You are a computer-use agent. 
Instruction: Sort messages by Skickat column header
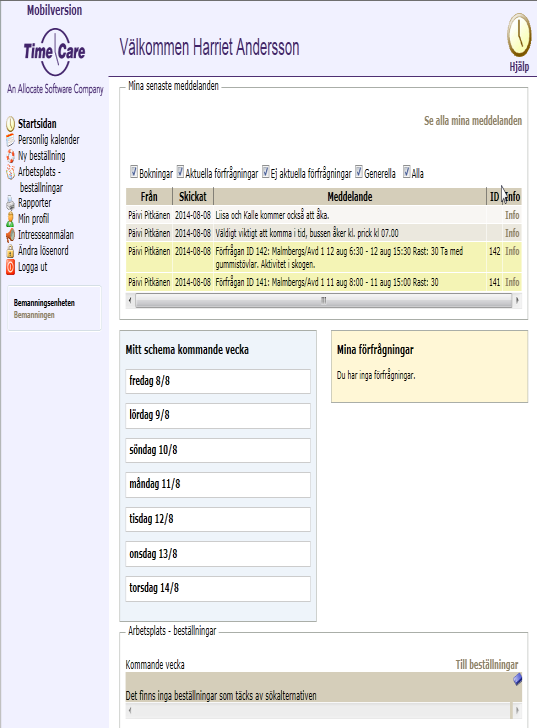[x=193, y=197]
